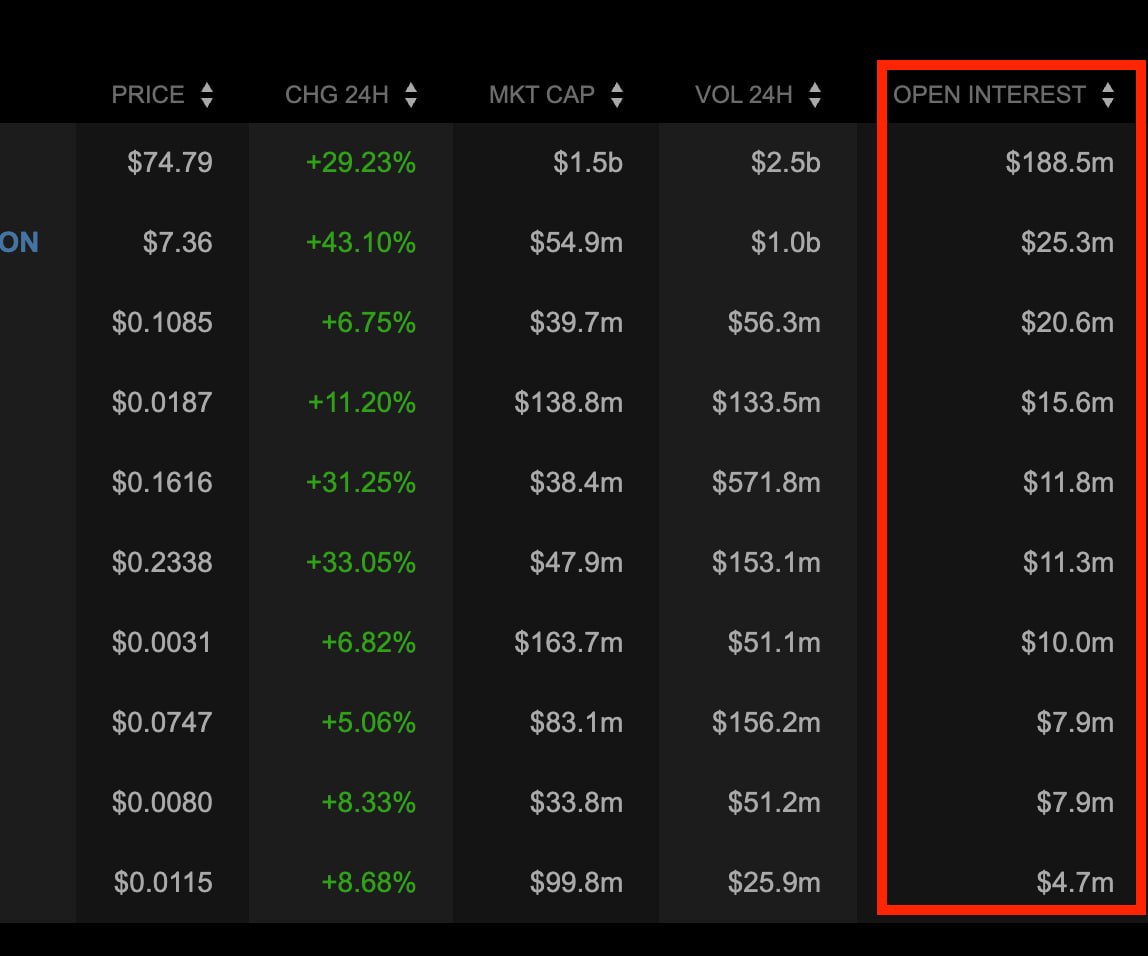The image size is (1148, 956).
Task: Select the $0.0031 price cell
Action: pyautogui.click(x=162, y=642)
